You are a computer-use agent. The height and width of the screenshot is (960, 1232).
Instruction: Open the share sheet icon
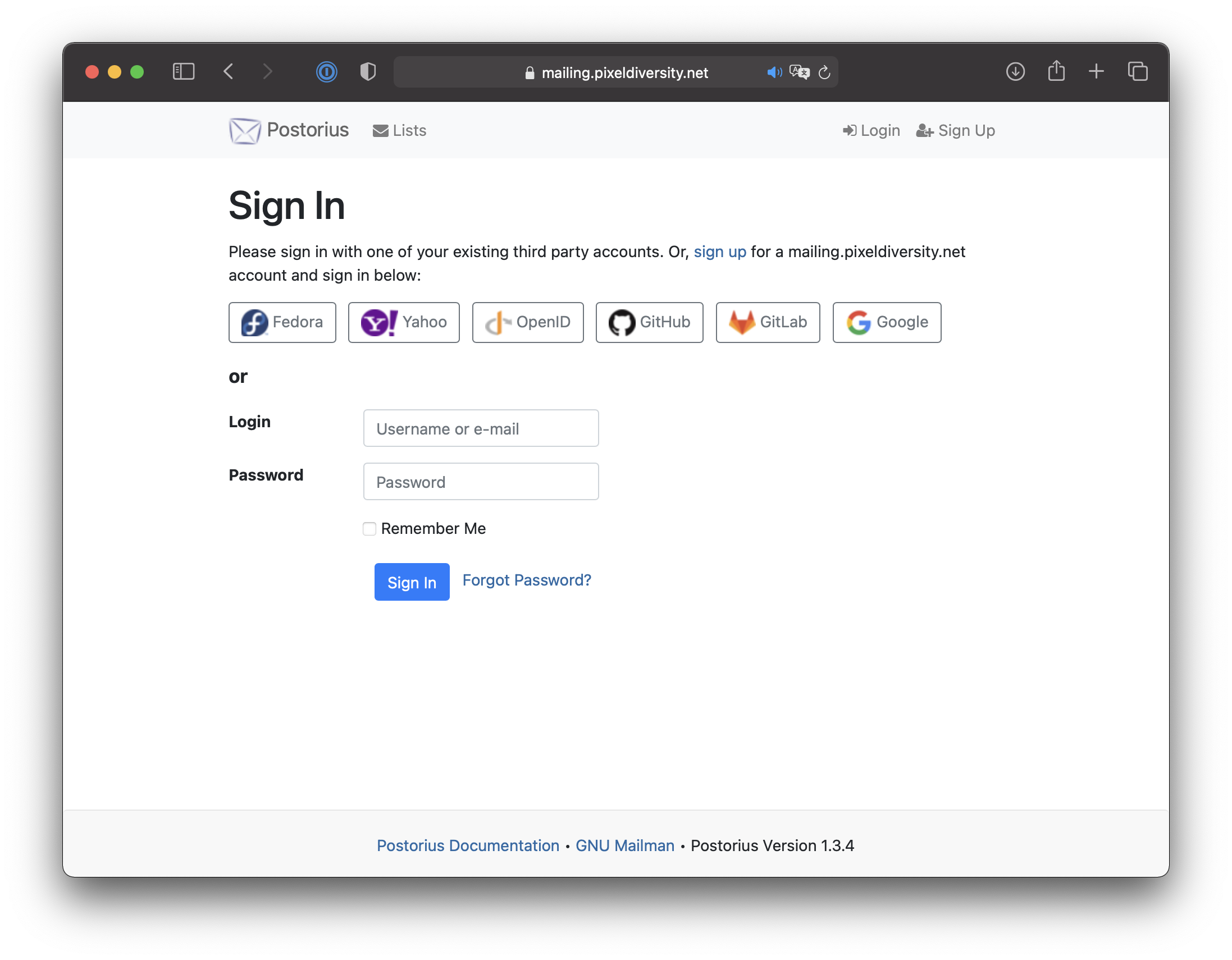pos(1056,71)
